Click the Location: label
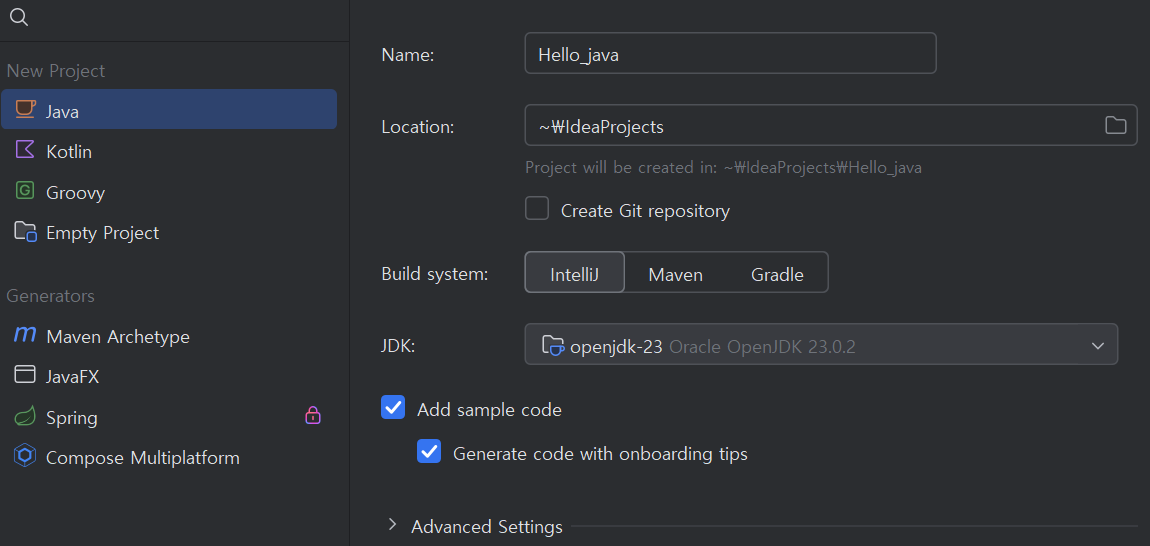The height and width of the screenshot is (546, 1150). (x=418, y=126)
